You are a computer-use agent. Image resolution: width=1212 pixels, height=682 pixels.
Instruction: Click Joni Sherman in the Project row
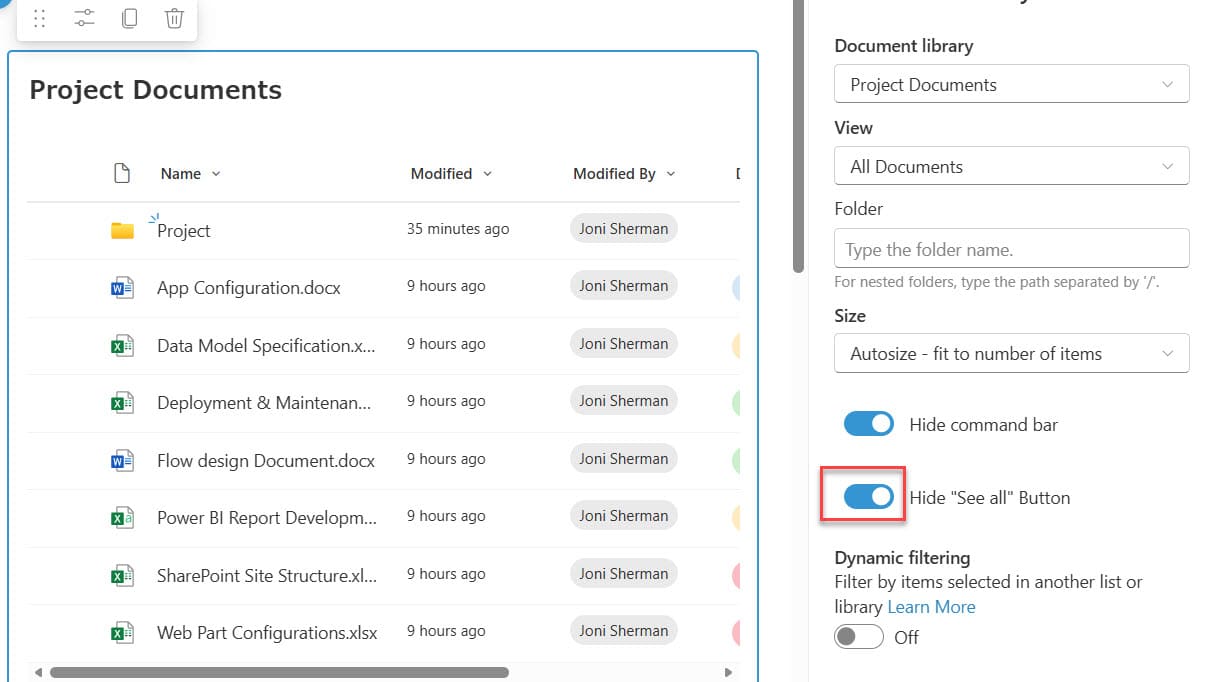(624, 229)
